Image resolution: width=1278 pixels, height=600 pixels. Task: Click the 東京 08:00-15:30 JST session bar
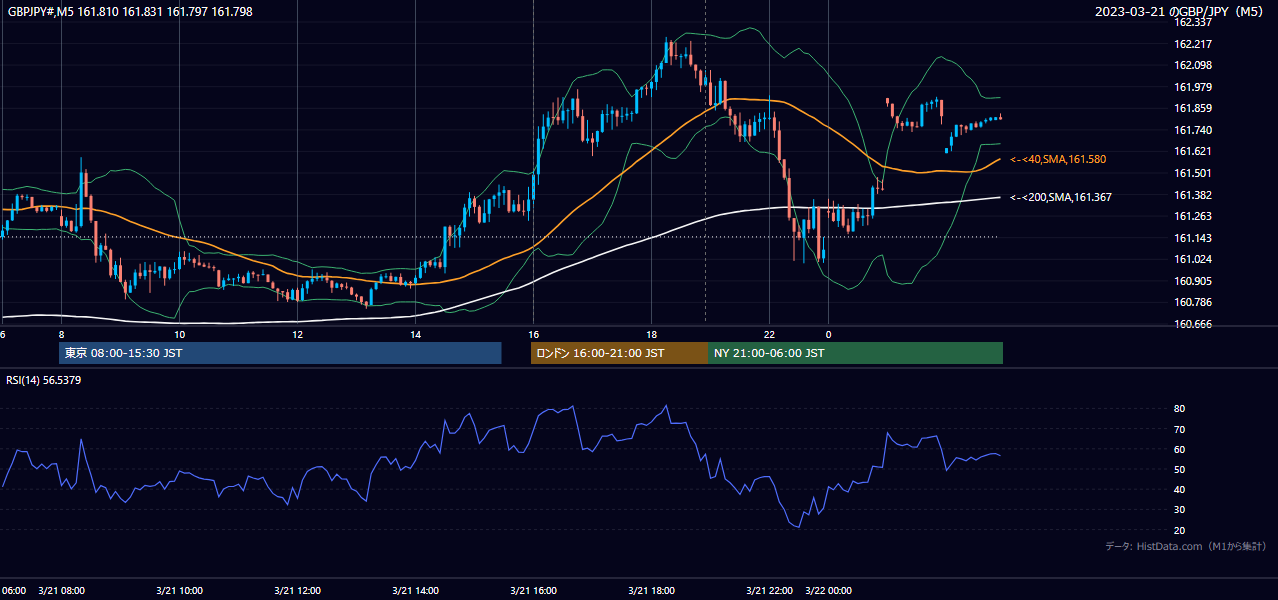280,353
